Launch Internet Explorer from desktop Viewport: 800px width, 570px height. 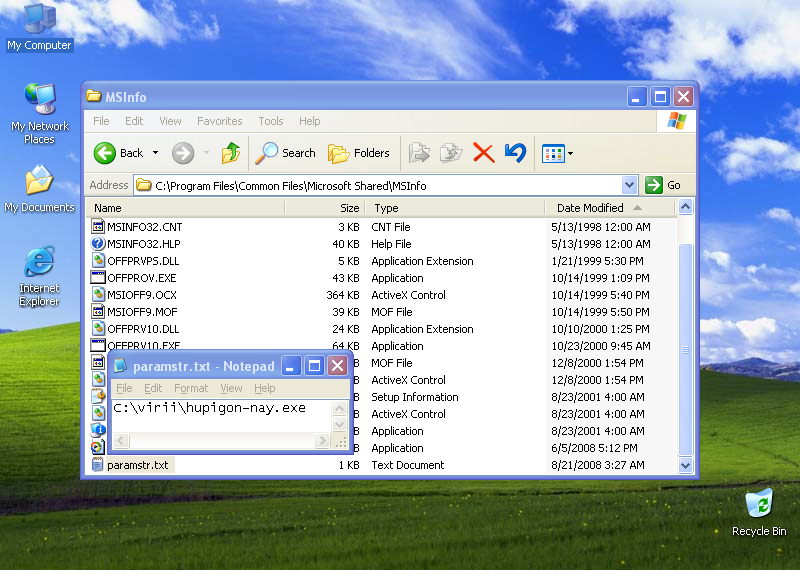39,277
